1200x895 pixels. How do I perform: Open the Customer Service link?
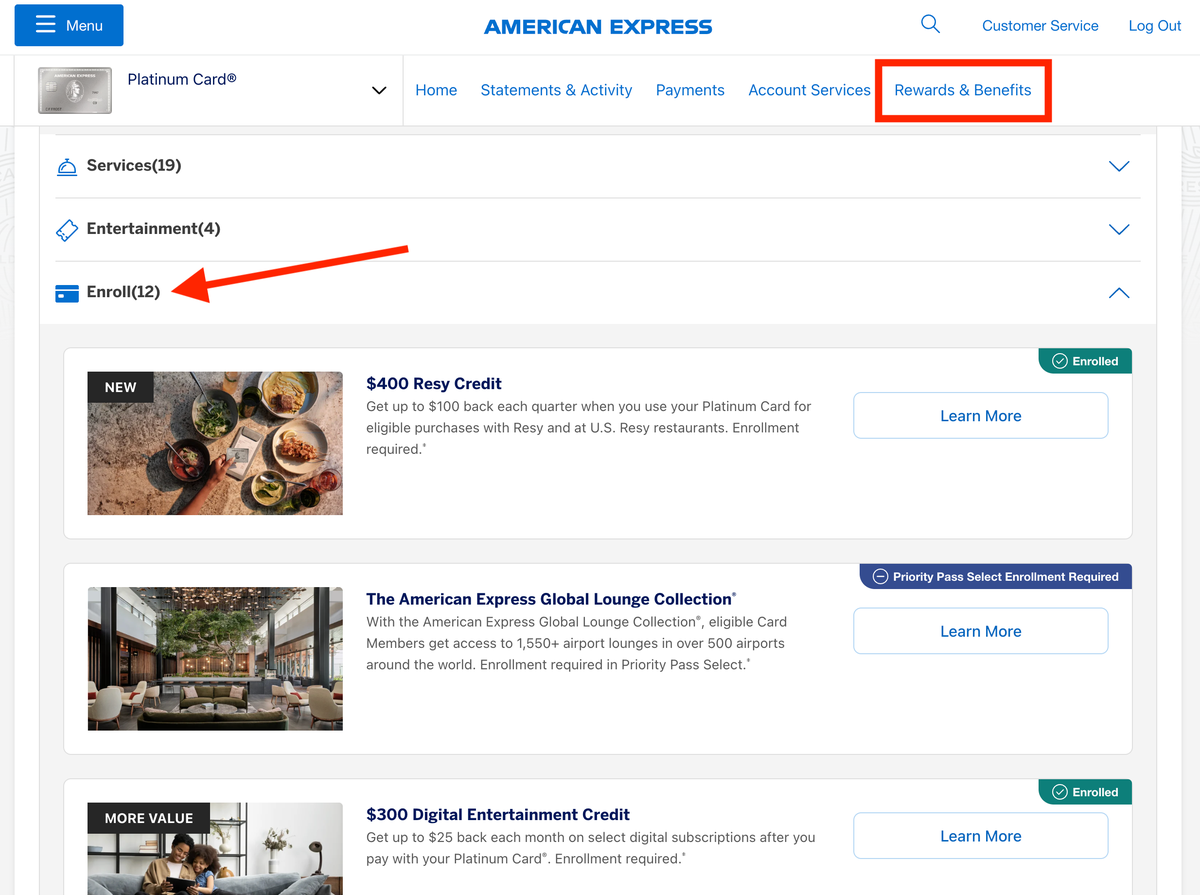(1040, 26)
